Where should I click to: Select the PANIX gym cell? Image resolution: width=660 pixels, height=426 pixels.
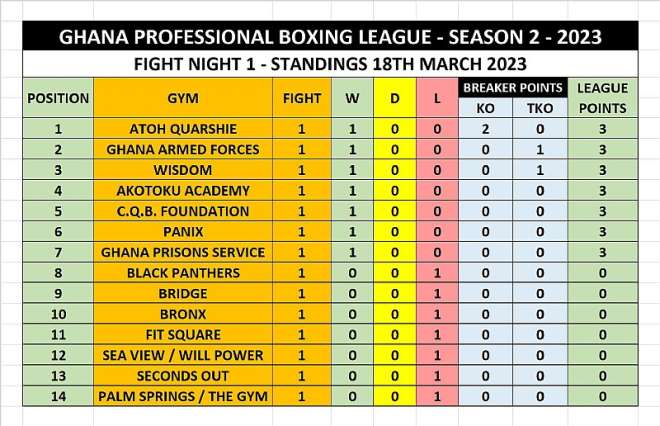183,232
